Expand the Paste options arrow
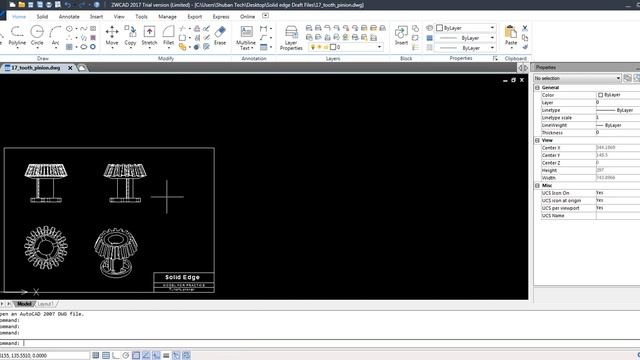The height and width of the screenshot is (360, 640). click(x=511, y=48)
